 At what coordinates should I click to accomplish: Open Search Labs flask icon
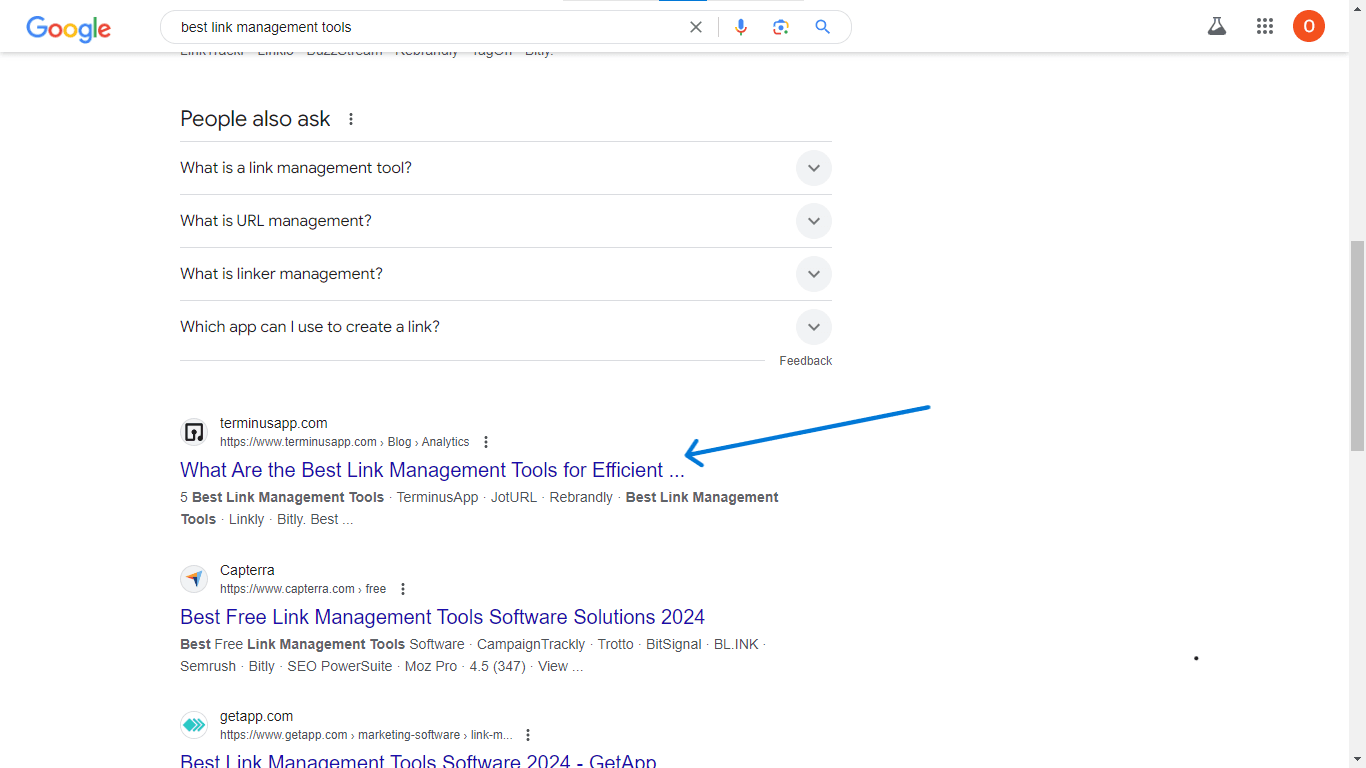[1216, 27]
